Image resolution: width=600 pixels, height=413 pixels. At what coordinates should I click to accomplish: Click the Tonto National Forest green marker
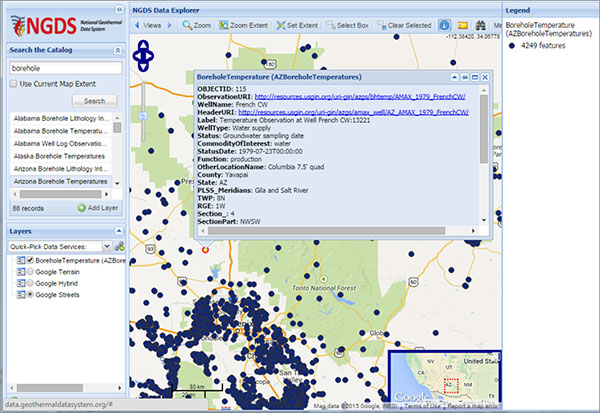click(324, 279)
